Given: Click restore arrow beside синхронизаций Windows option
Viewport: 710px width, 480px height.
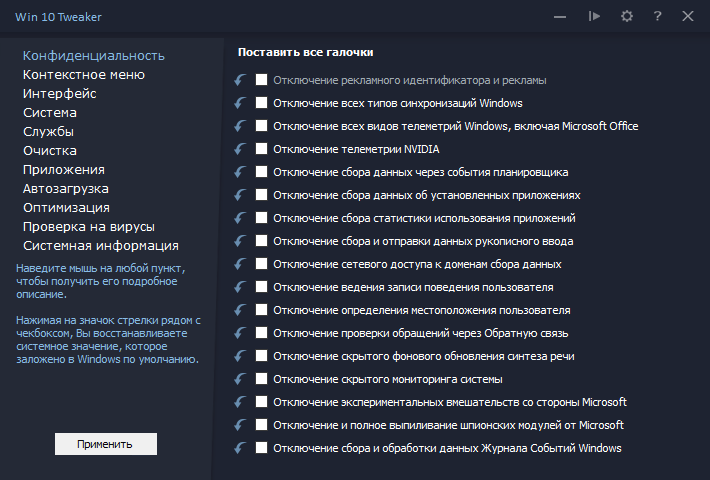Looking at the screenshot, I should click(240, 103).
